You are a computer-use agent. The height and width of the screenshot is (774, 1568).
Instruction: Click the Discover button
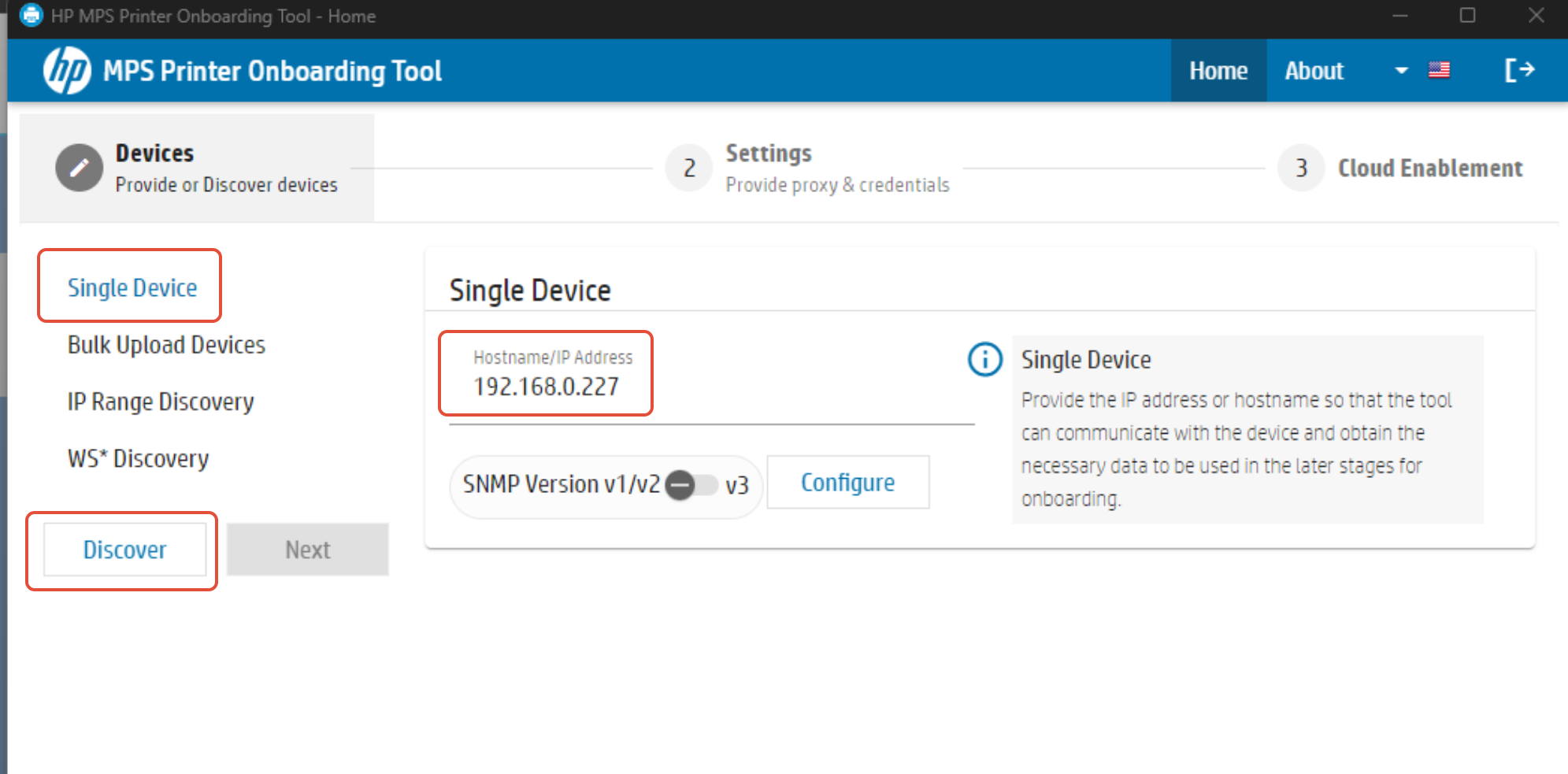pyautogui.click(x=124, y=550)
